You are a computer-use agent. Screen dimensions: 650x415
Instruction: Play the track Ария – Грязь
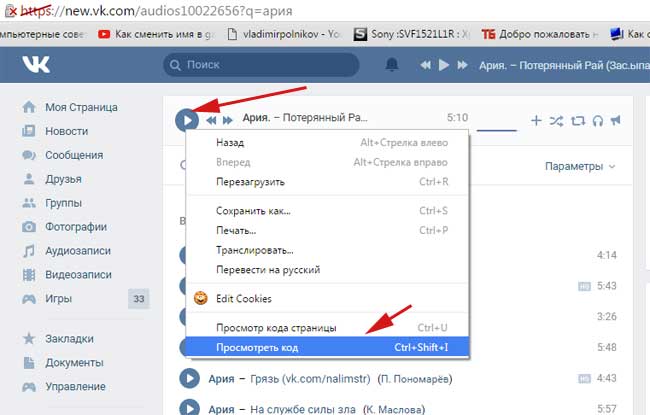(189, 379)
